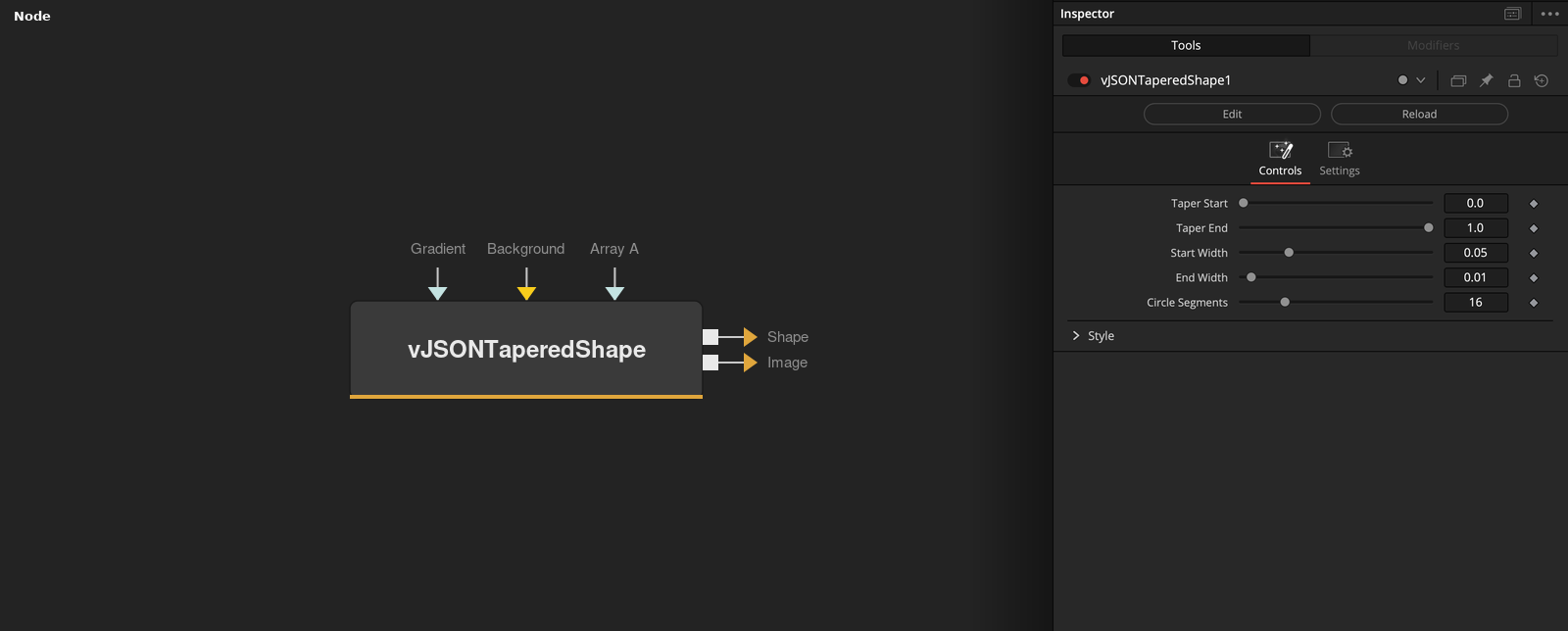The image size is (1568, 631).
Task: Click the versions icon in the tool header
Action: (x=1458, y=80)
